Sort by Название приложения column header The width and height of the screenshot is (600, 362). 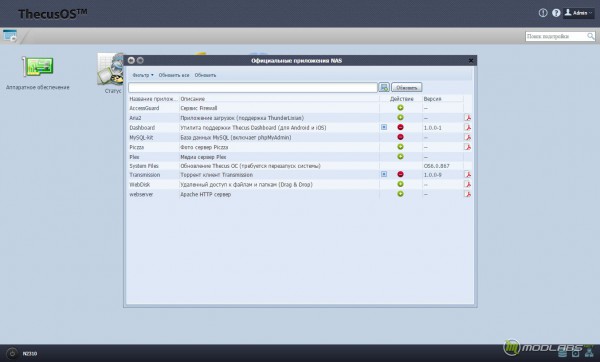tap(153, 99)
